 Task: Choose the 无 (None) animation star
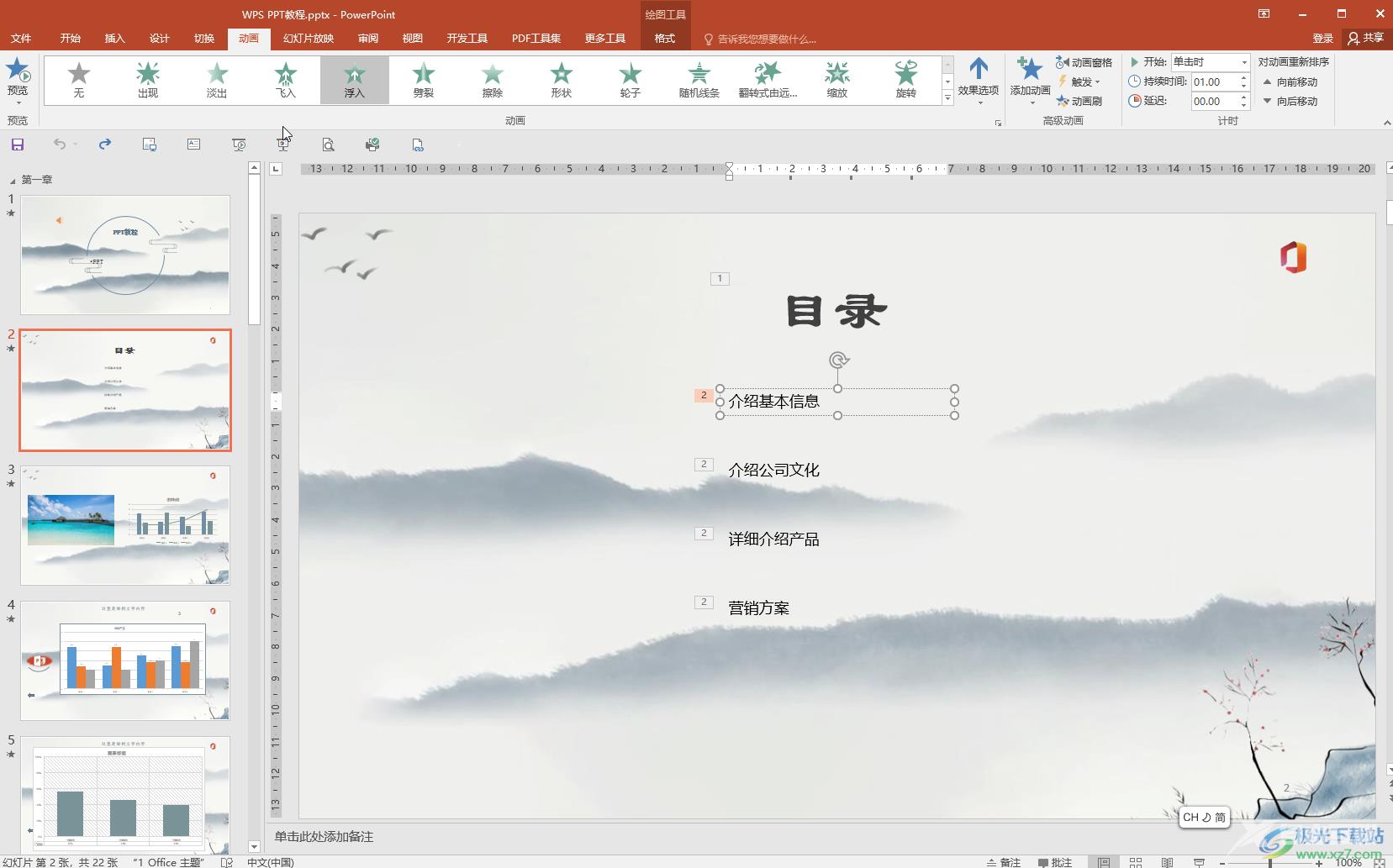coord(78,81)
